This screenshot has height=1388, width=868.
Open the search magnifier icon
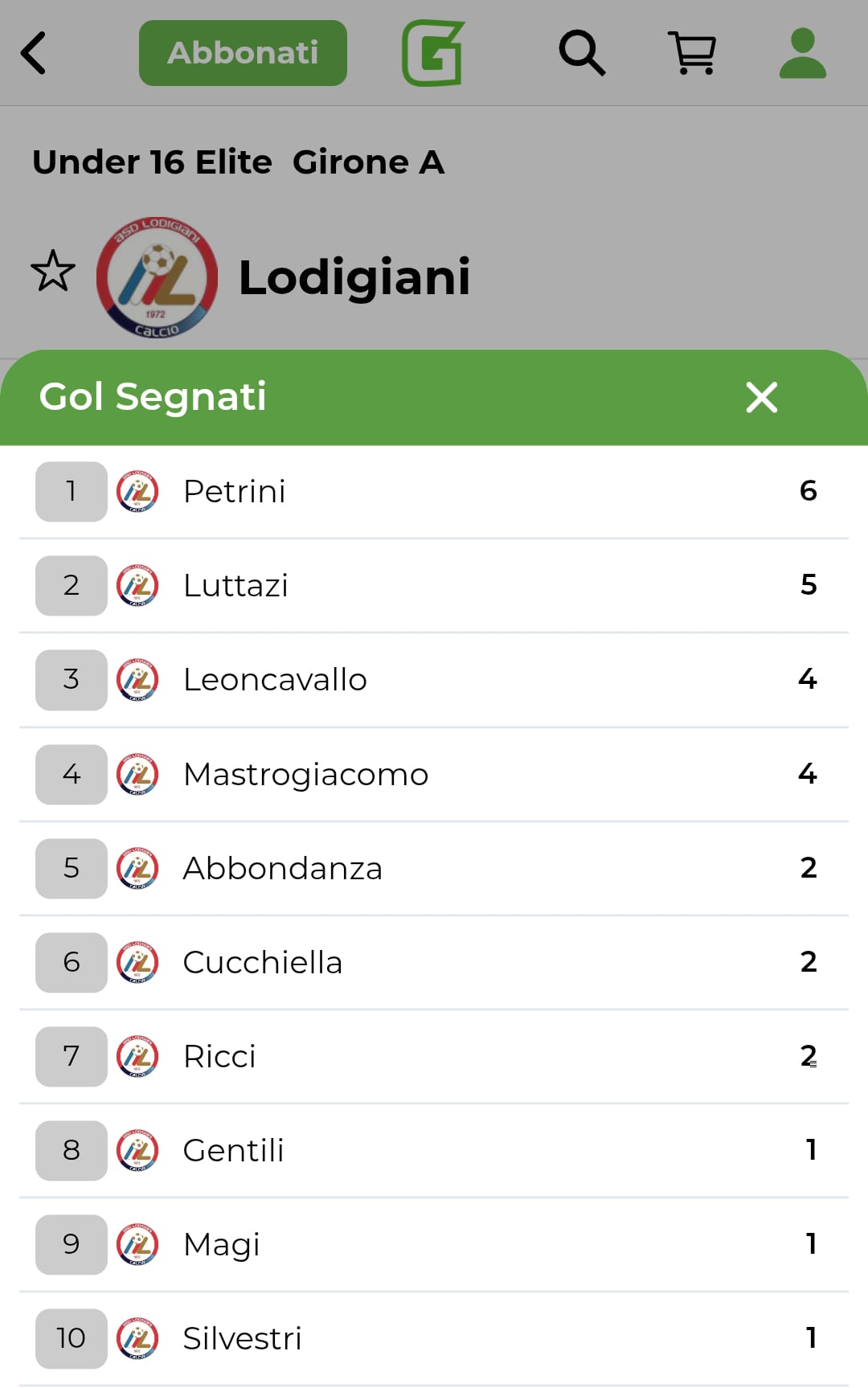point(582,53)
